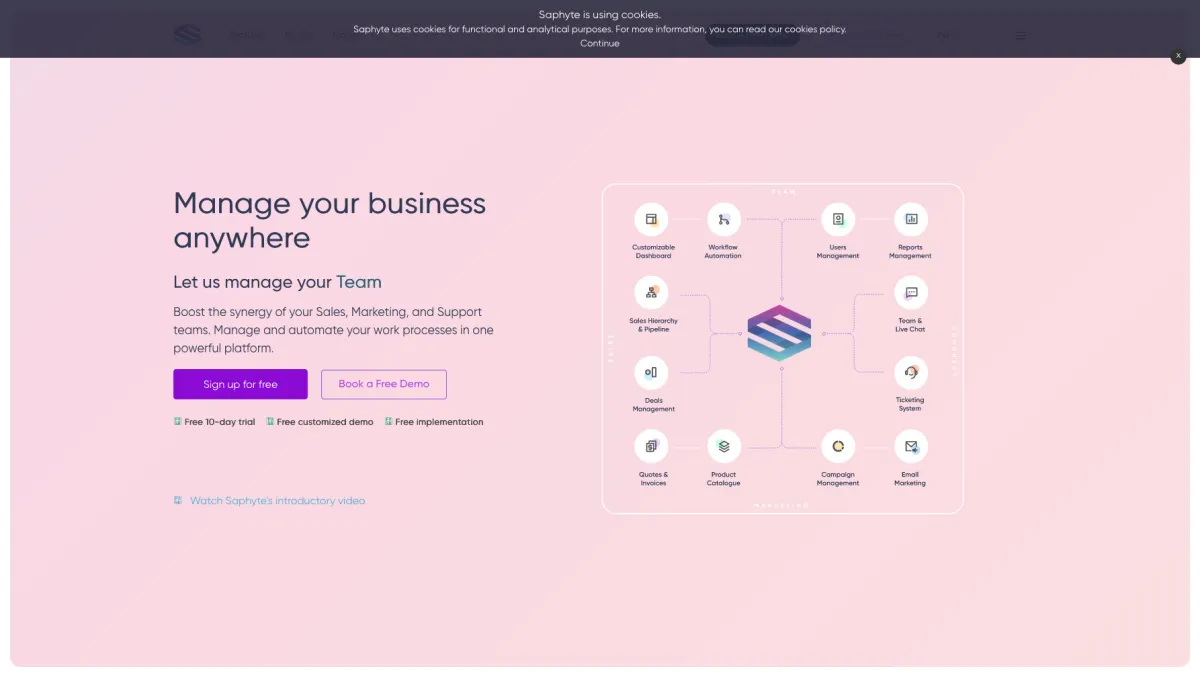Click the Customizable Dashboard label
Screen dimensions: 1200x677
[653, 251]
